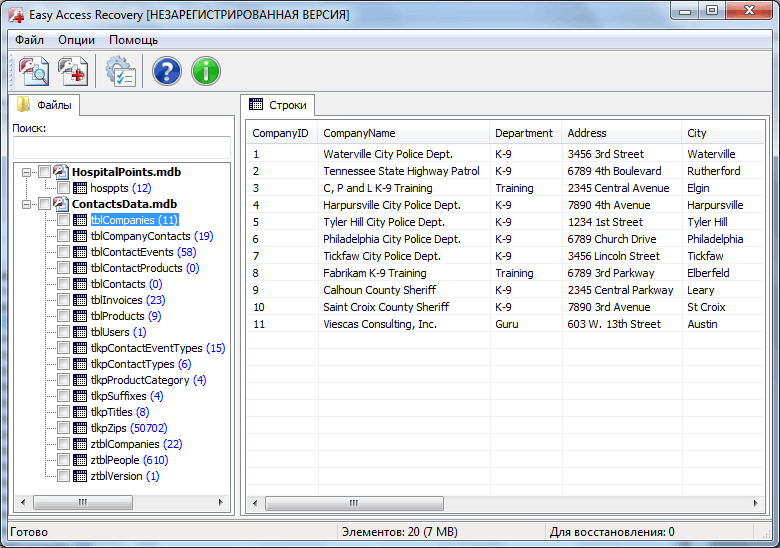
Task: Show about info via green icon
Action: pyautogui.click(x=205, y=71)
